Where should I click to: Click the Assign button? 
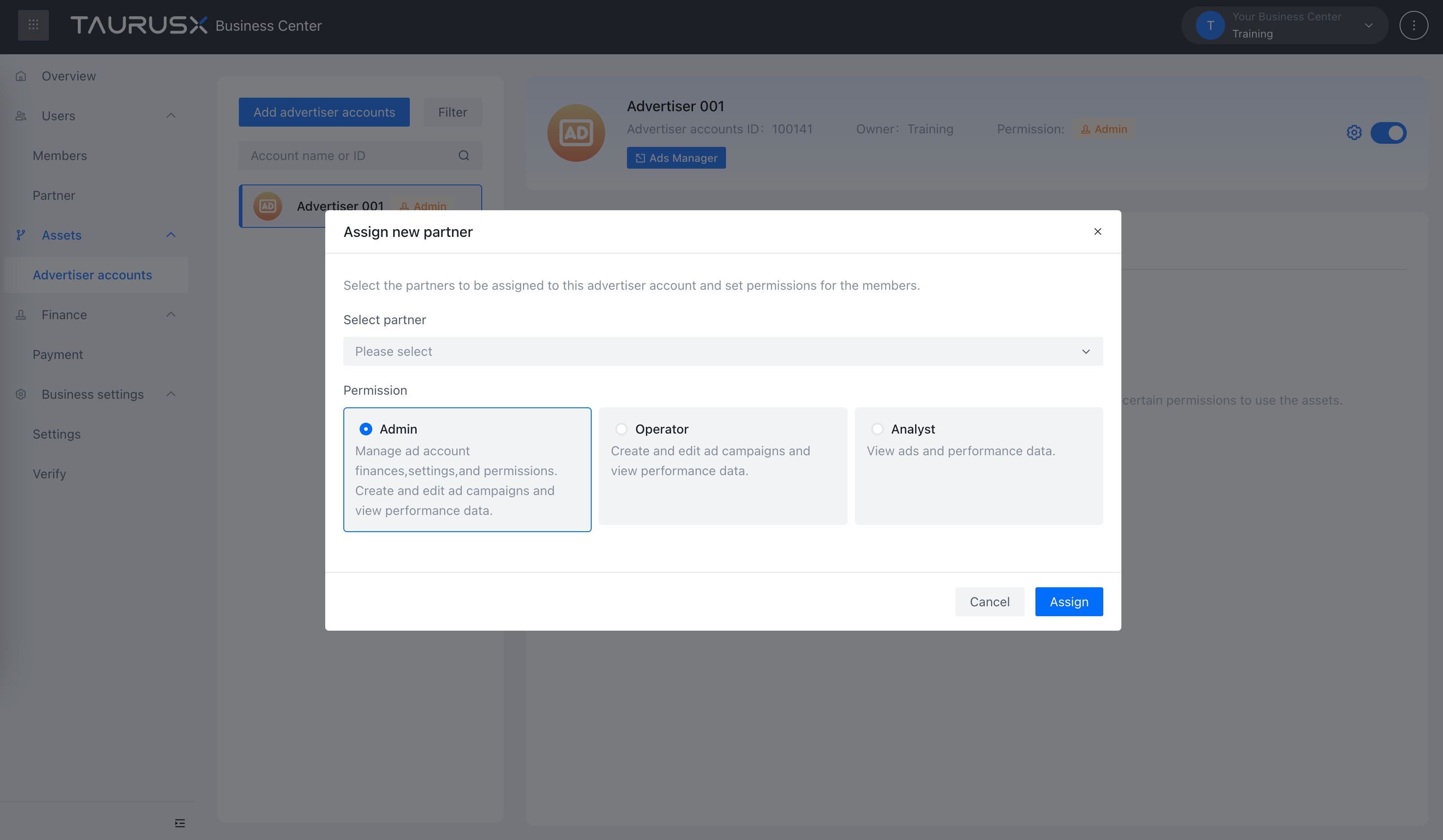1069,602
